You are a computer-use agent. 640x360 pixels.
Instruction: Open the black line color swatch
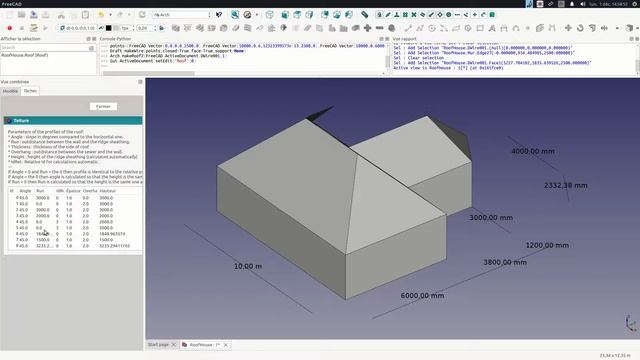pos(109,28)
